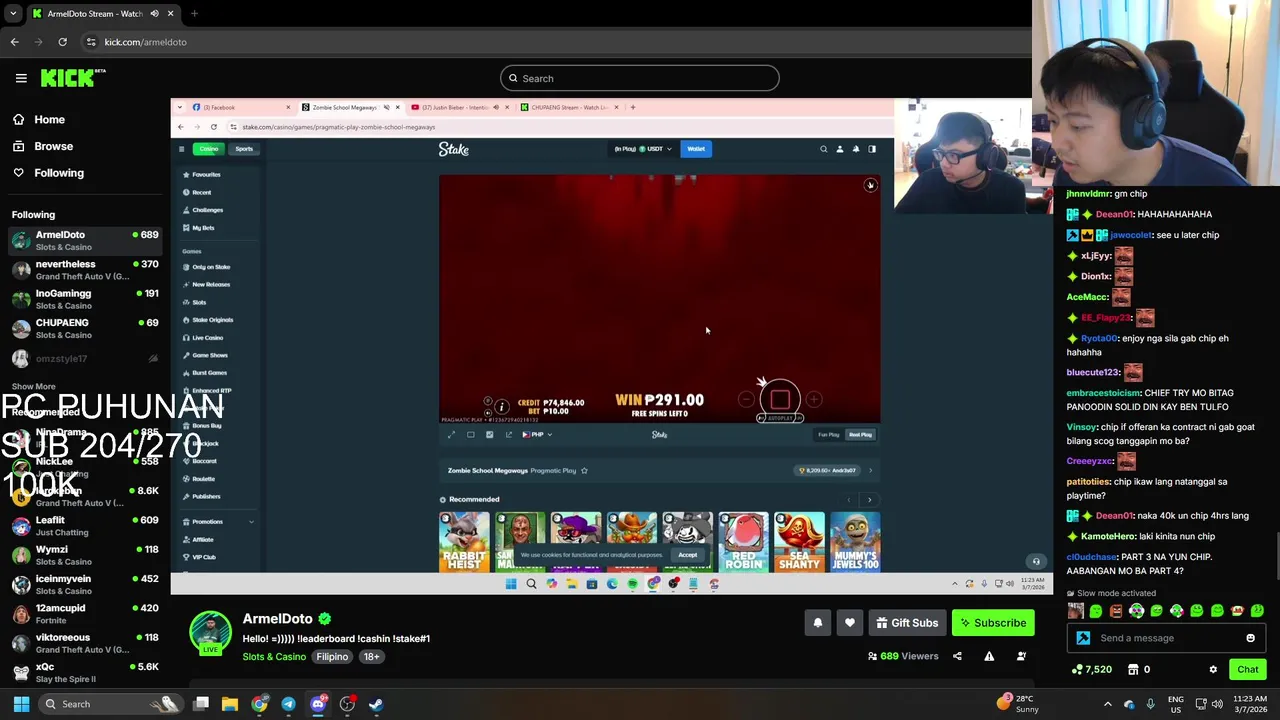Screen dimensions: 1280x720
Task: Open Task View on taskbar
Action: [201, 704]
